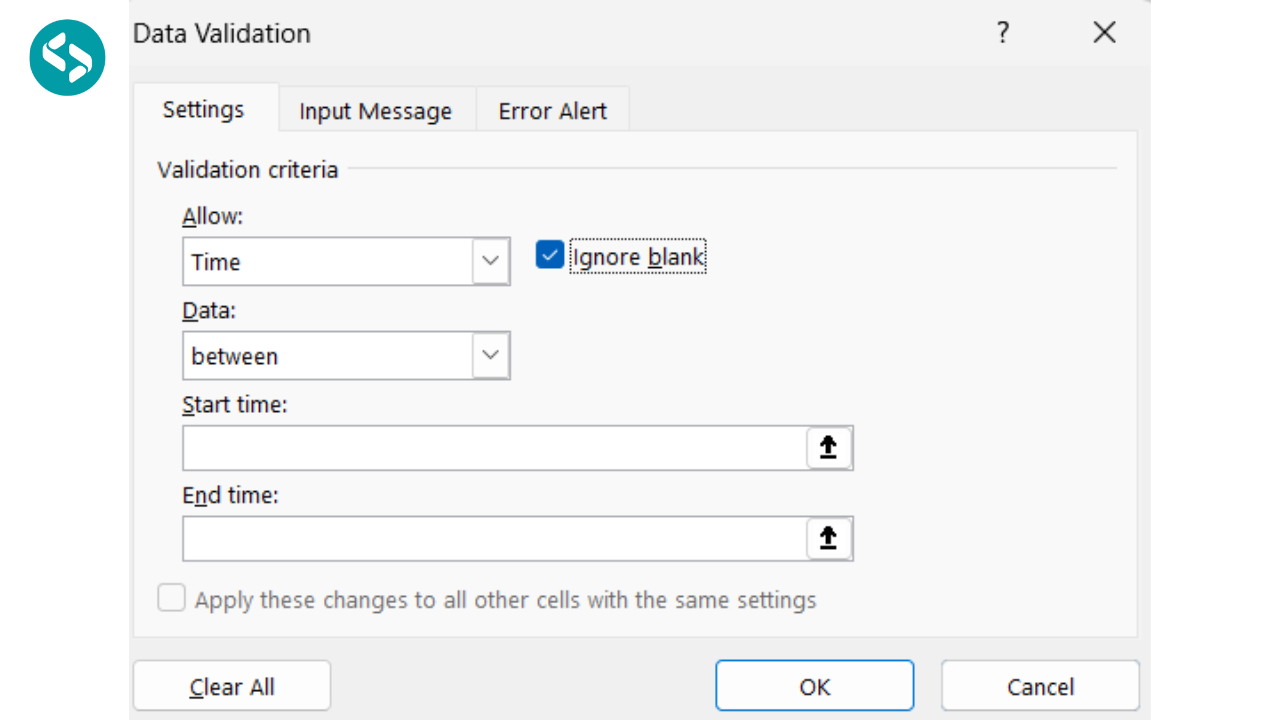
Task: Click the collapse dialog icon beside End time
Action: click(827, 538)
